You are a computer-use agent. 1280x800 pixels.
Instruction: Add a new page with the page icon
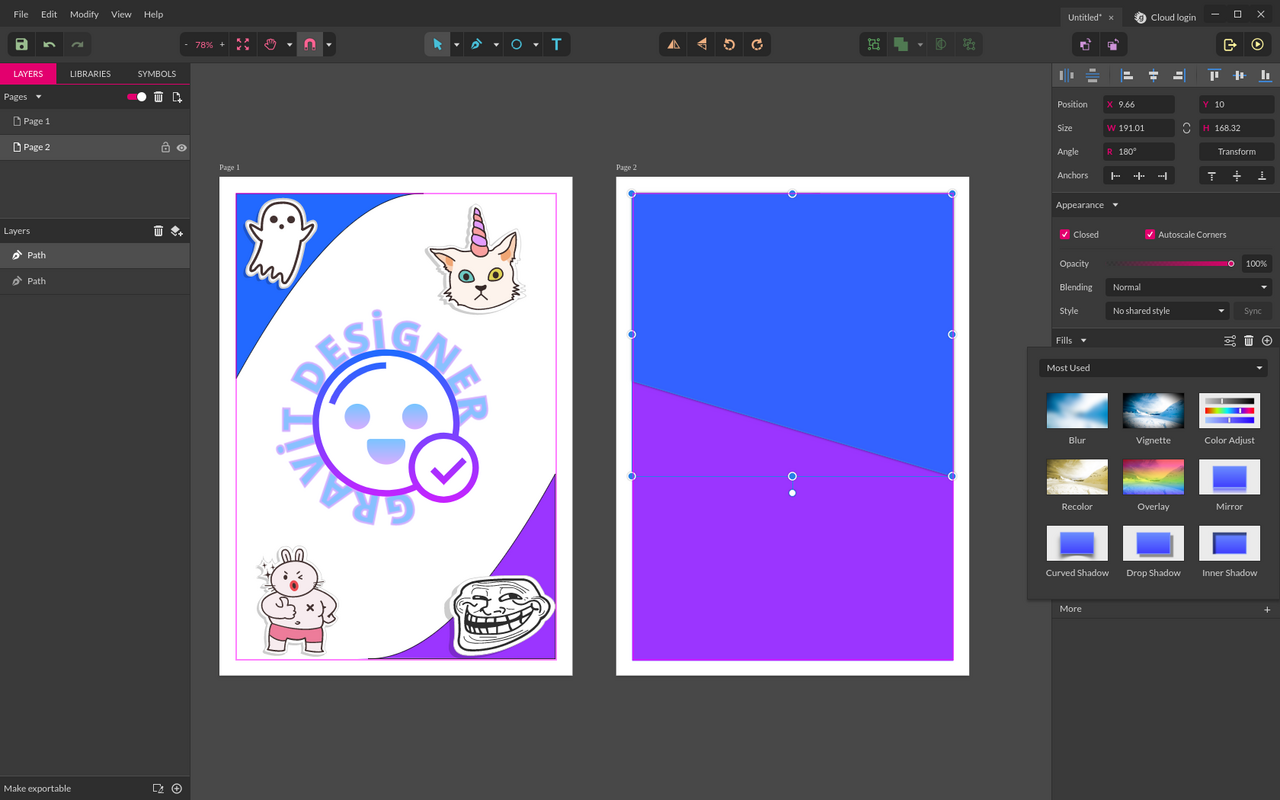[x=177, y=97]
